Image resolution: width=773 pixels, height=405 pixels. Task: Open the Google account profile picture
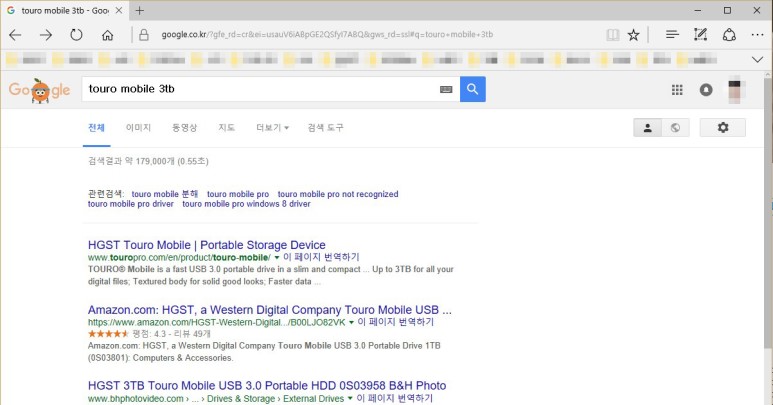pyautogui.click(x=735, y=92)
